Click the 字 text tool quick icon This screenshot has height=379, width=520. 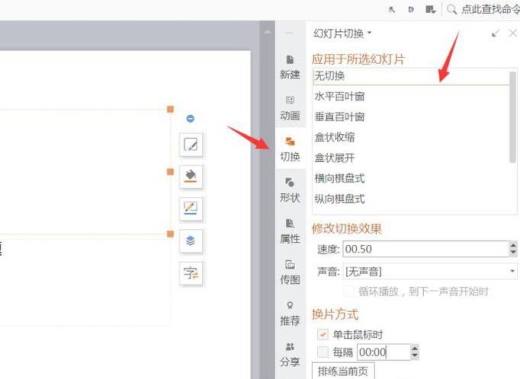(191, 273)
